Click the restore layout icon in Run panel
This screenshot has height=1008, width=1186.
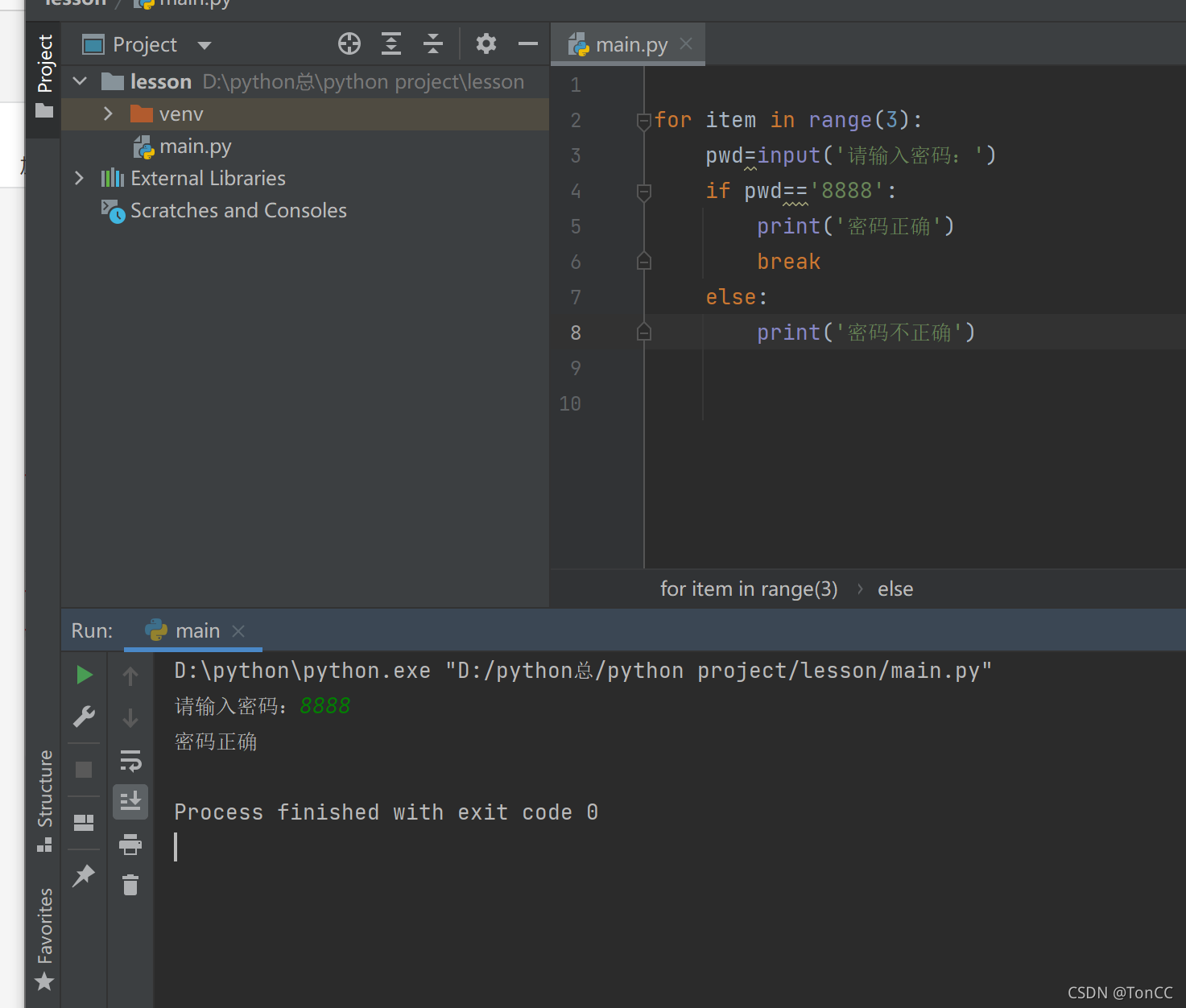tap(84, 823)
